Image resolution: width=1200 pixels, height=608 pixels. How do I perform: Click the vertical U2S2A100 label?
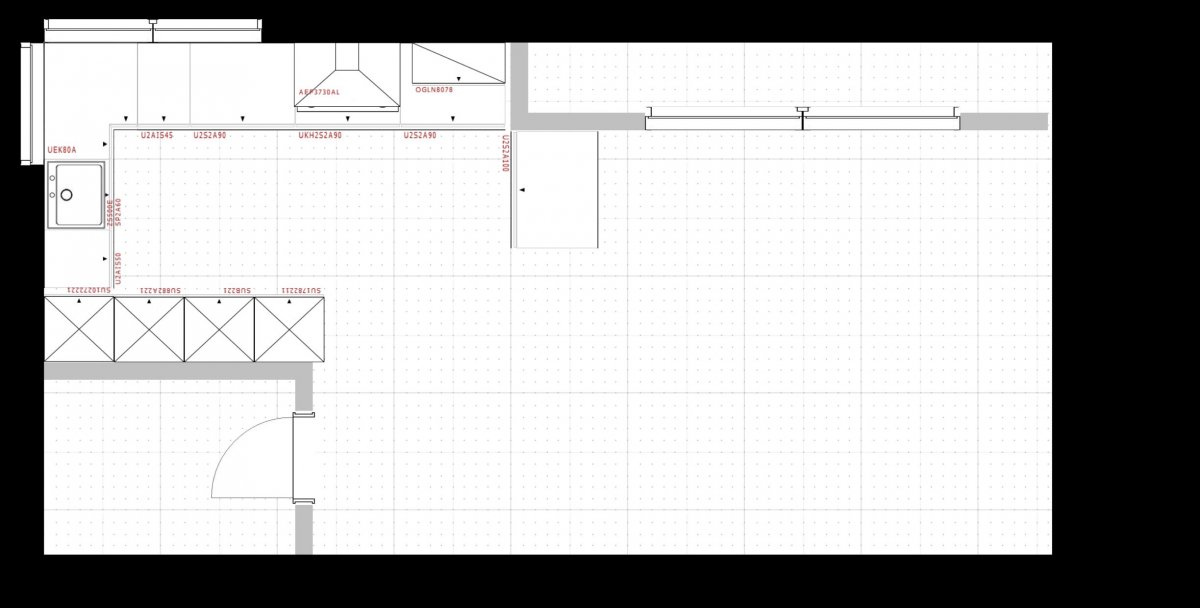[x=506, y=153]
